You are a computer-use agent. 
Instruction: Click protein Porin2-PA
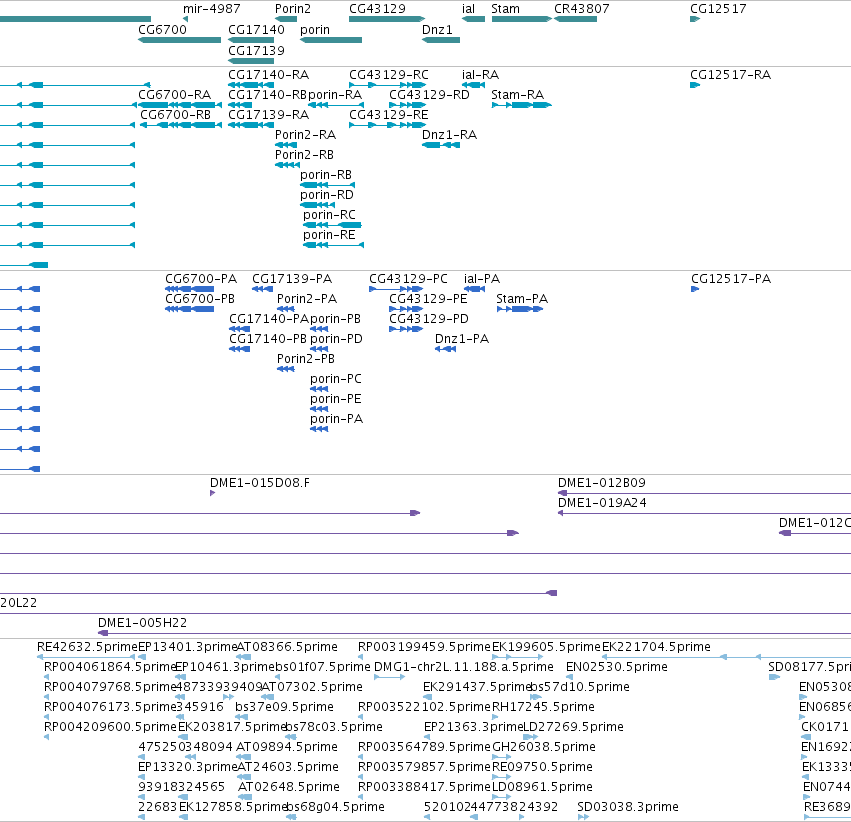coord(285,309)
